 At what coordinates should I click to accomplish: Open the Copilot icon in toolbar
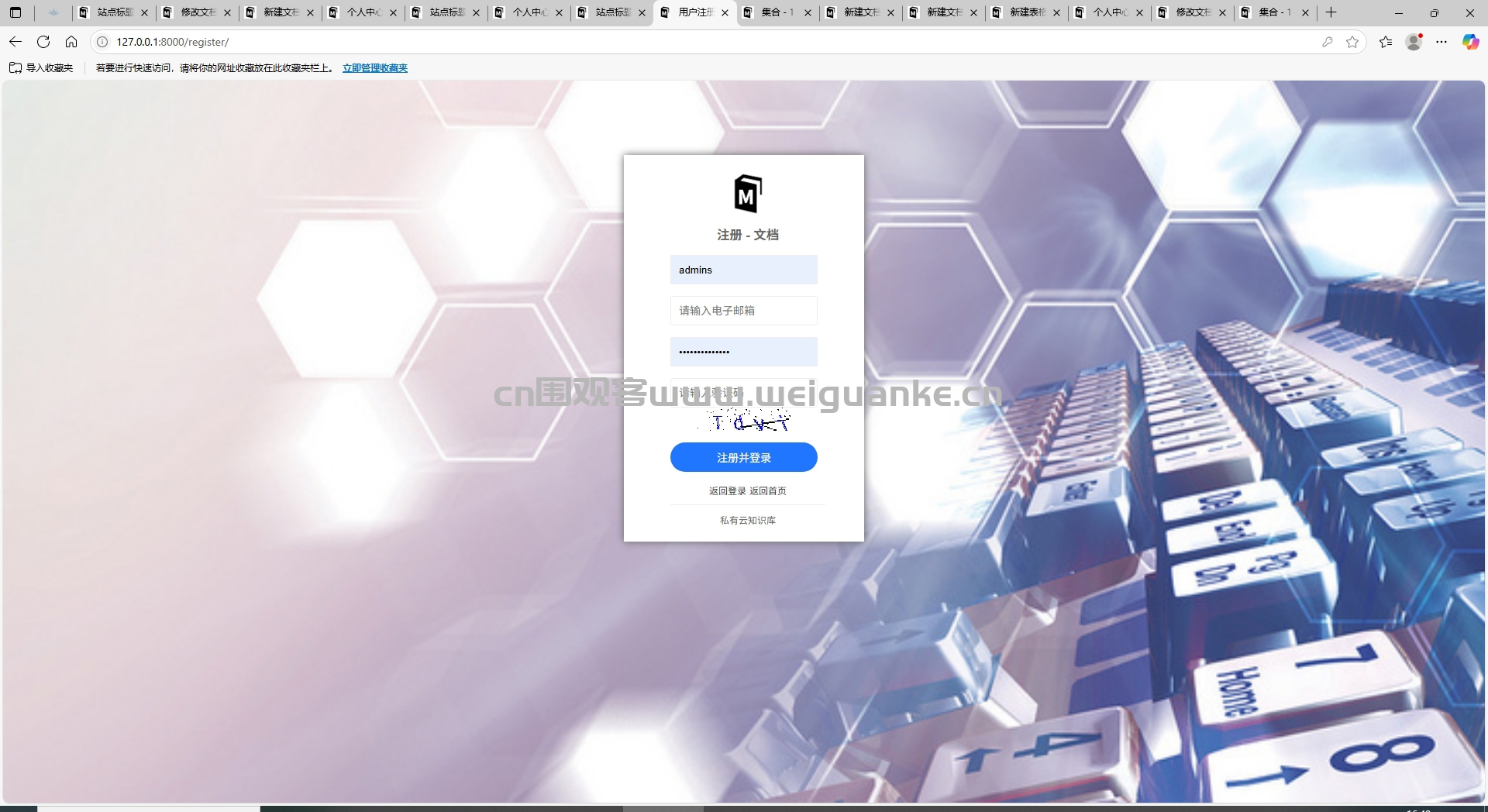(1470, 42)
